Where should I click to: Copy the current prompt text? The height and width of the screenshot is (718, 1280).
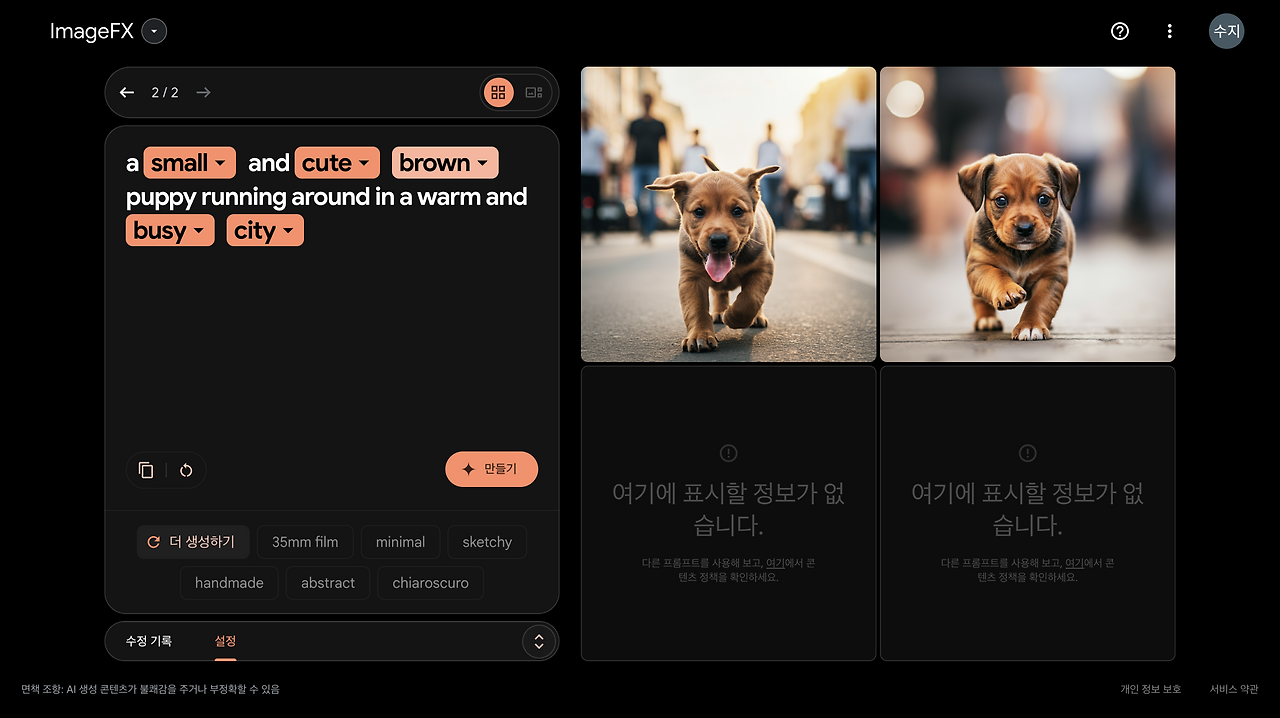(x=146, y=469)
